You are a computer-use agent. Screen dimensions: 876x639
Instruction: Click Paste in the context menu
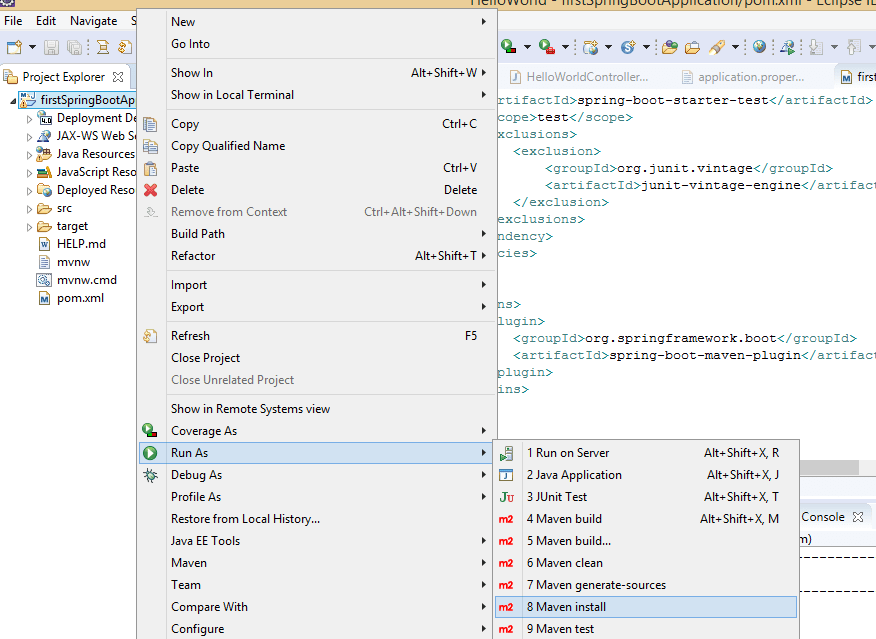tap(317, 168)
